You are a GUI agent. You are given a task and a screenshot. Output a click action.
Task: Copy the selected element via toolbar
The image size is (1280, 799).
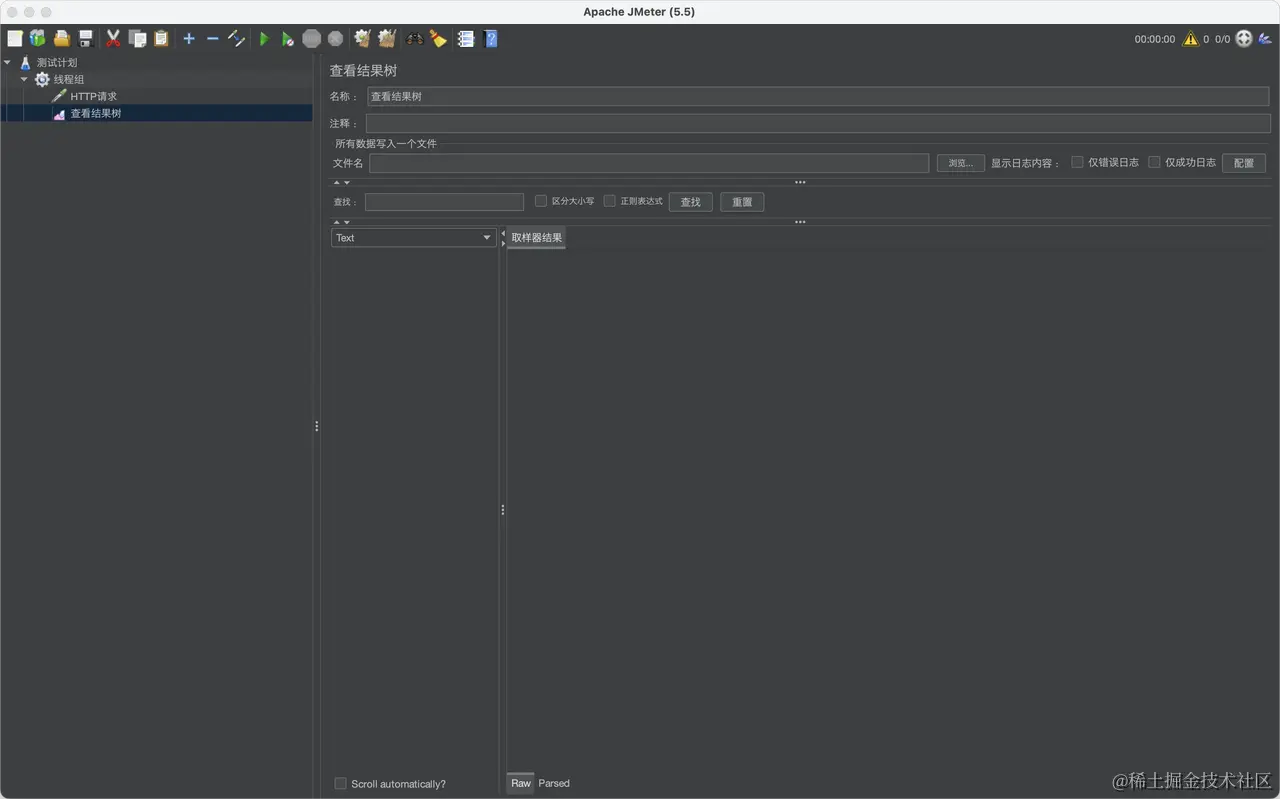point(137,39)
